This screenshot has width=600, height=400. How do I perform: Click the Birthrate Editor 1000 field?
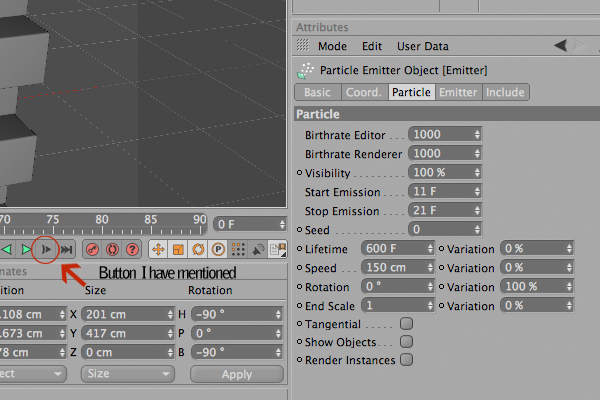(445, 134)
